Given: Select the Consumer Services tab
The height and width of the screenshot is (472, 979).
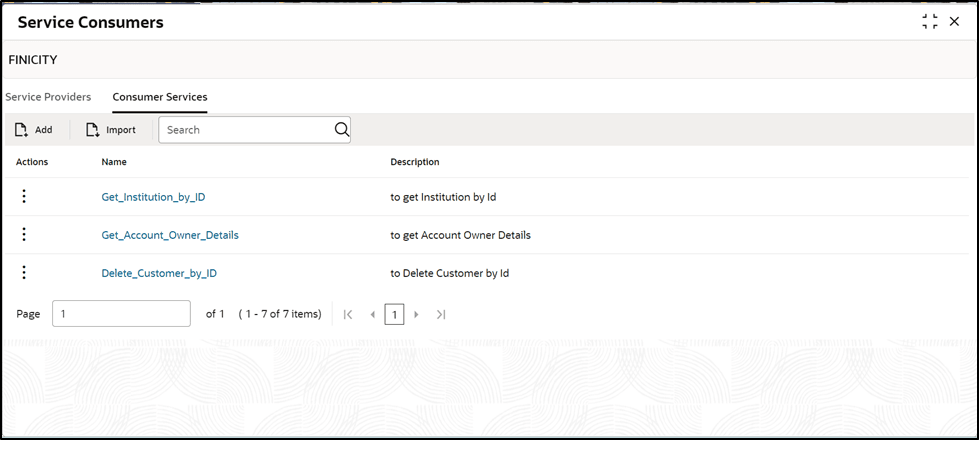Looking at the screenshot, I should click(x=160, y=97).
